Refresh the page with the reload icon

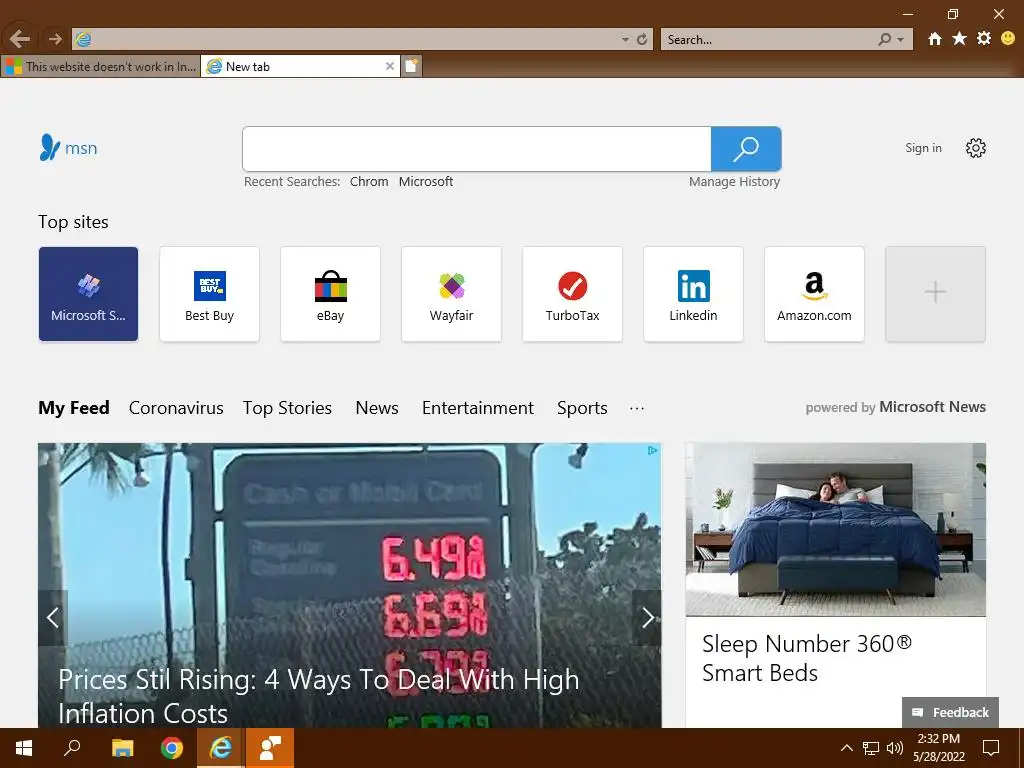click(x=642, y=39)
